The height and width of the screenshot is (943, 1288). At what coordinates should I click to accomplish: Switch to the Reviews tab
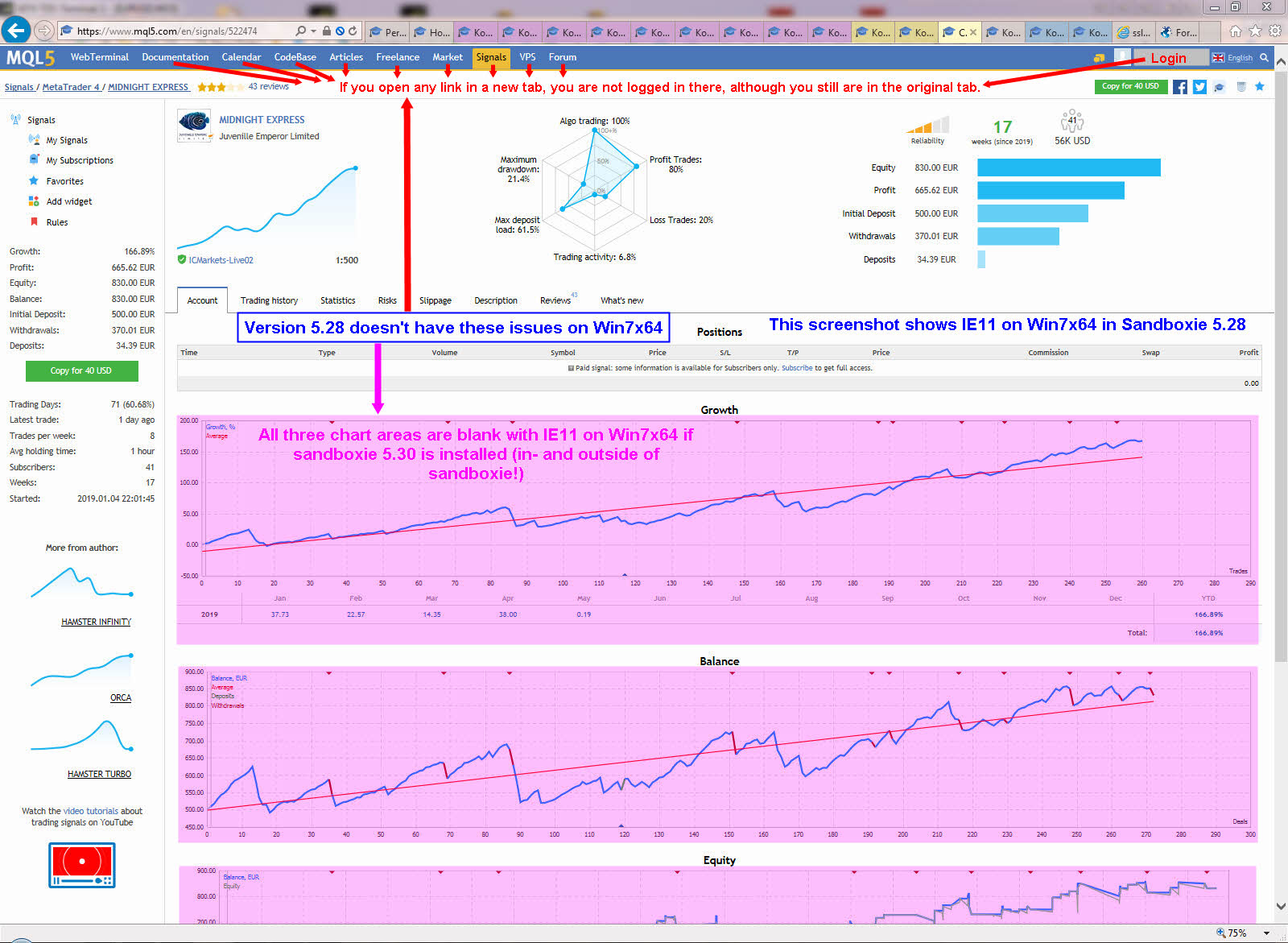coord(555,300)
